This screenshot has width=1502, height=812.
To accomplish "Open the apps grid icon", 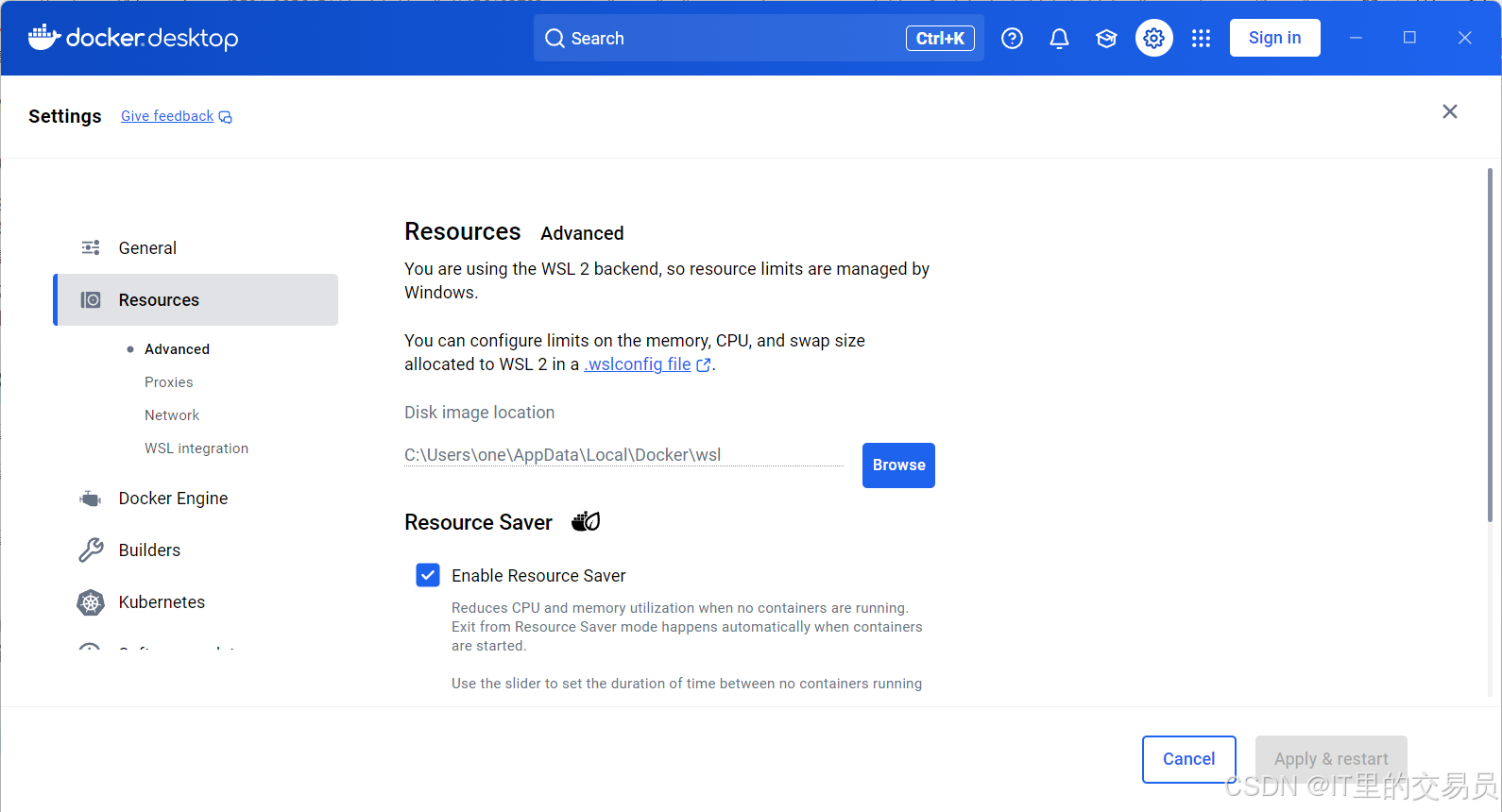I will pos(1201,38).
